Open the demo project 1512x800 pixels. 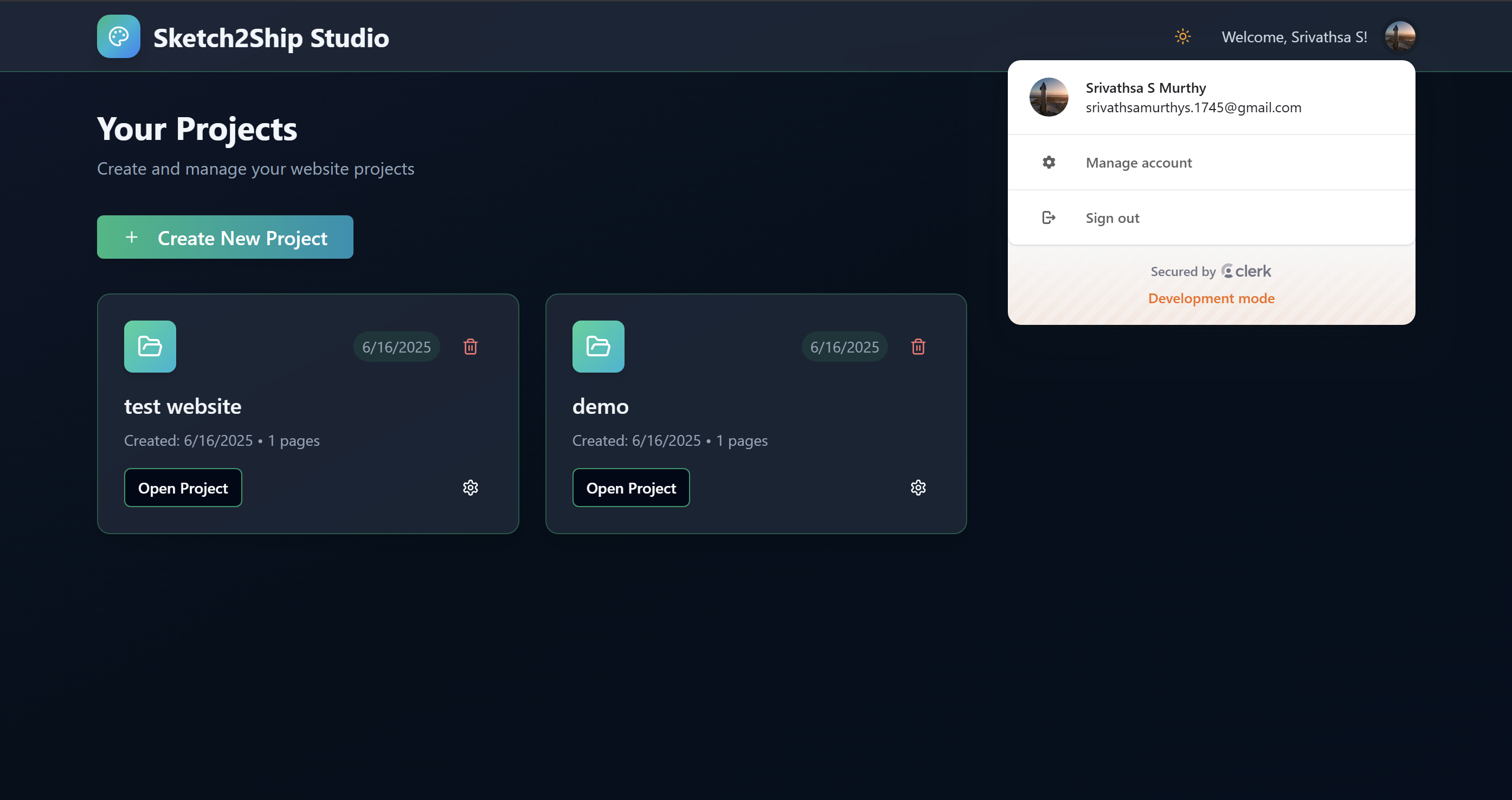(x=630, y=488)
